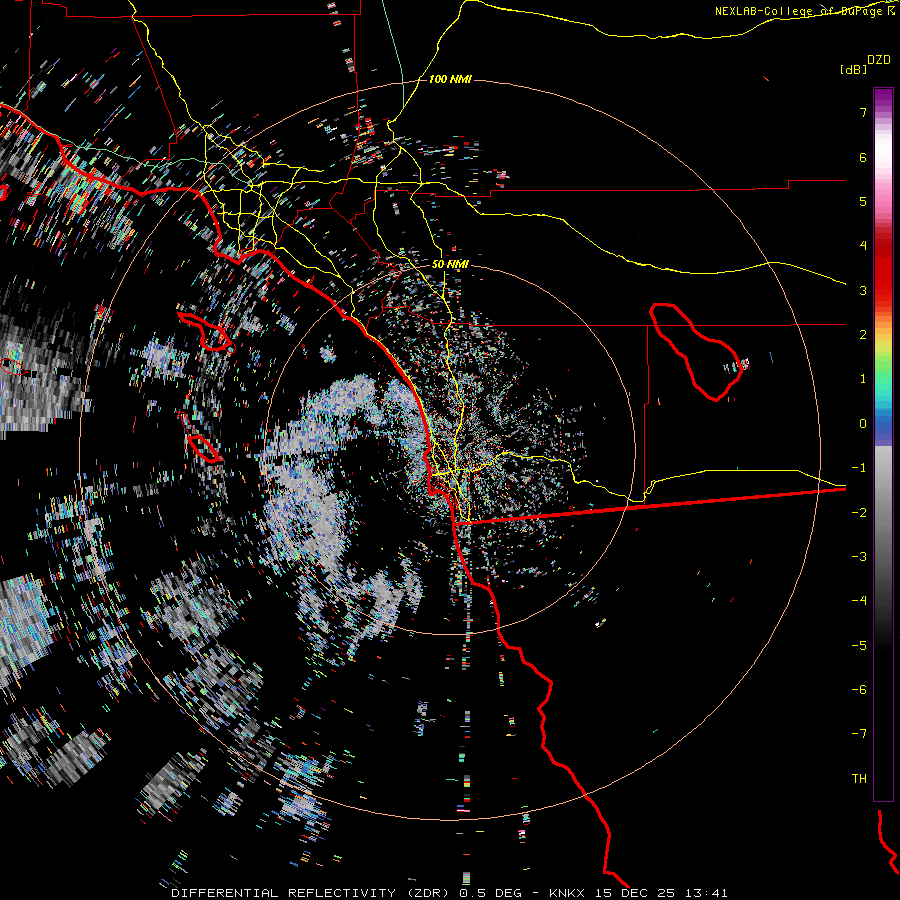Pick the red segment of the color bar
Viewport: 900px width, 900px height.
[883, 270]
